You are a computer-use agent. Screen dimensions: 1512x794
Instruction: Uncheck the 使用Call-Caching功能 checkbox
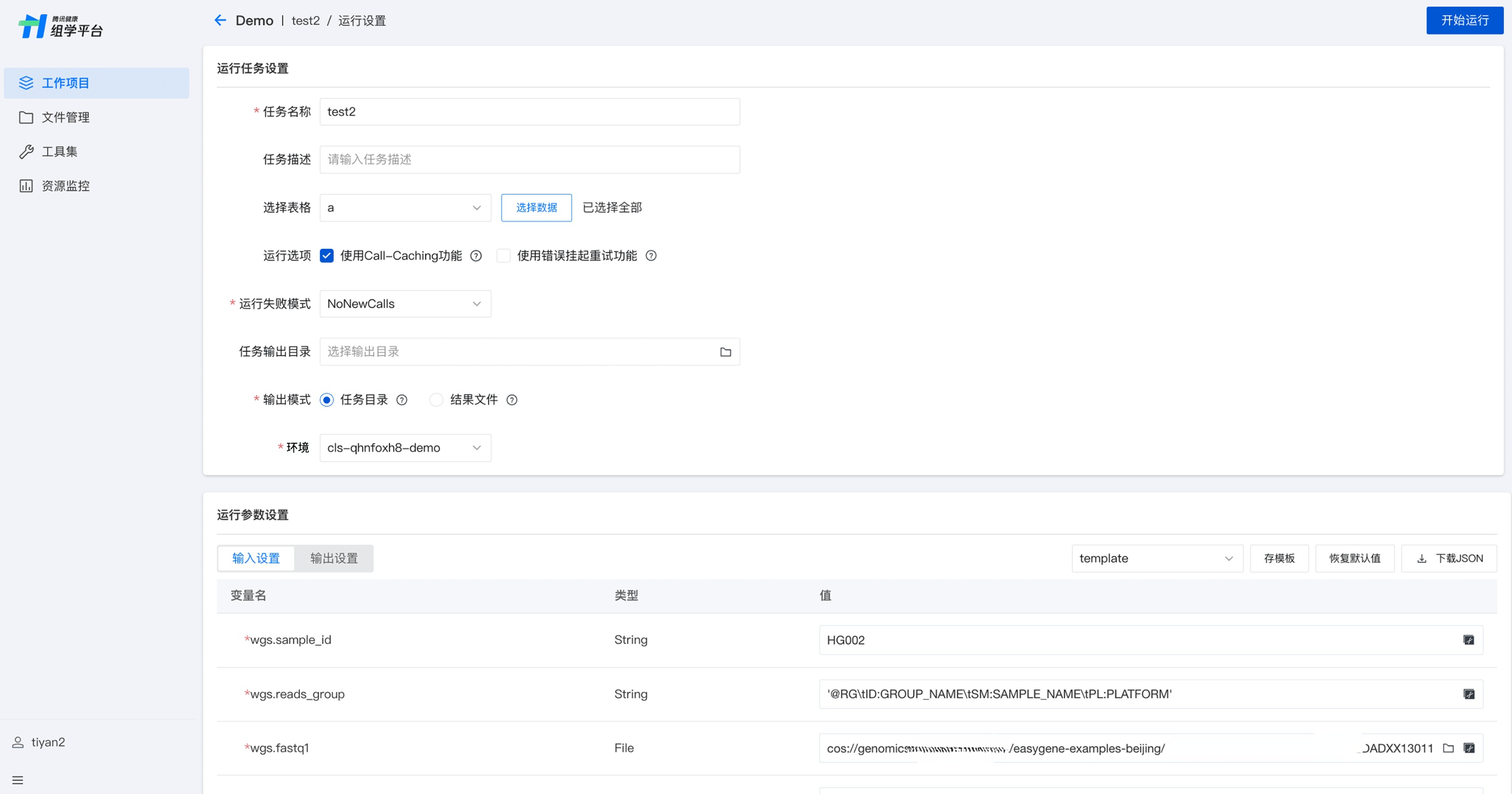point(327,256)
